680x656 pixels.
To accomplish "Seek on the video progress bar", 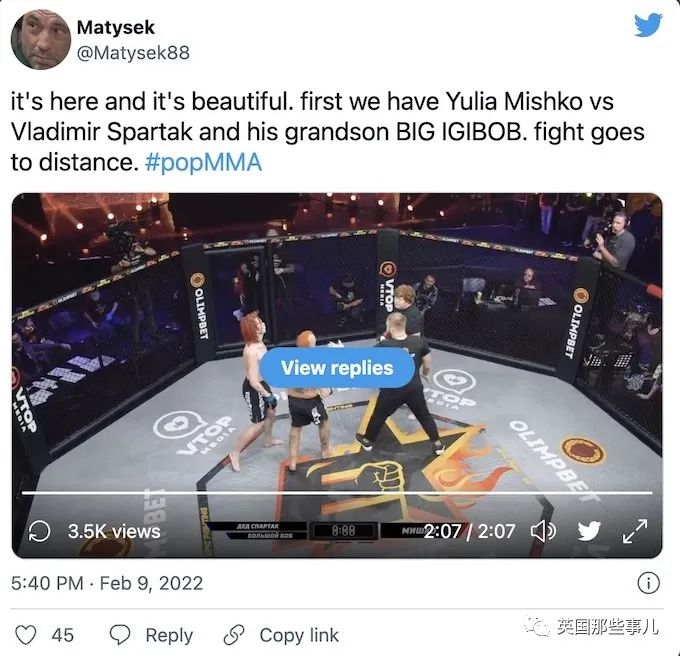I will (337, 493).
